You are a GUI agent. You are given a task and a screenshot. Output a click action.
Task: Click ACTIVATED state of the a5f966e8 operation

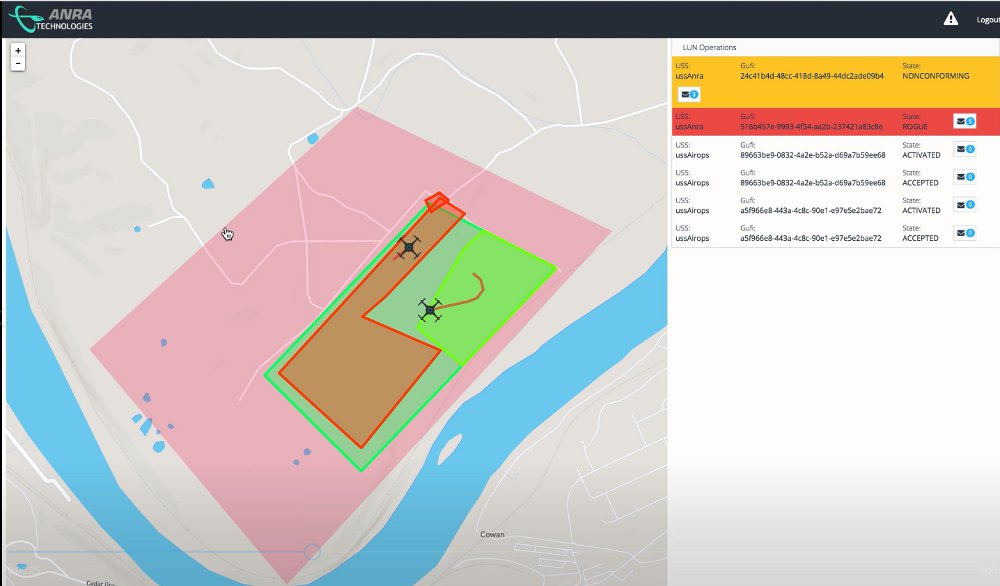[922, 210]
